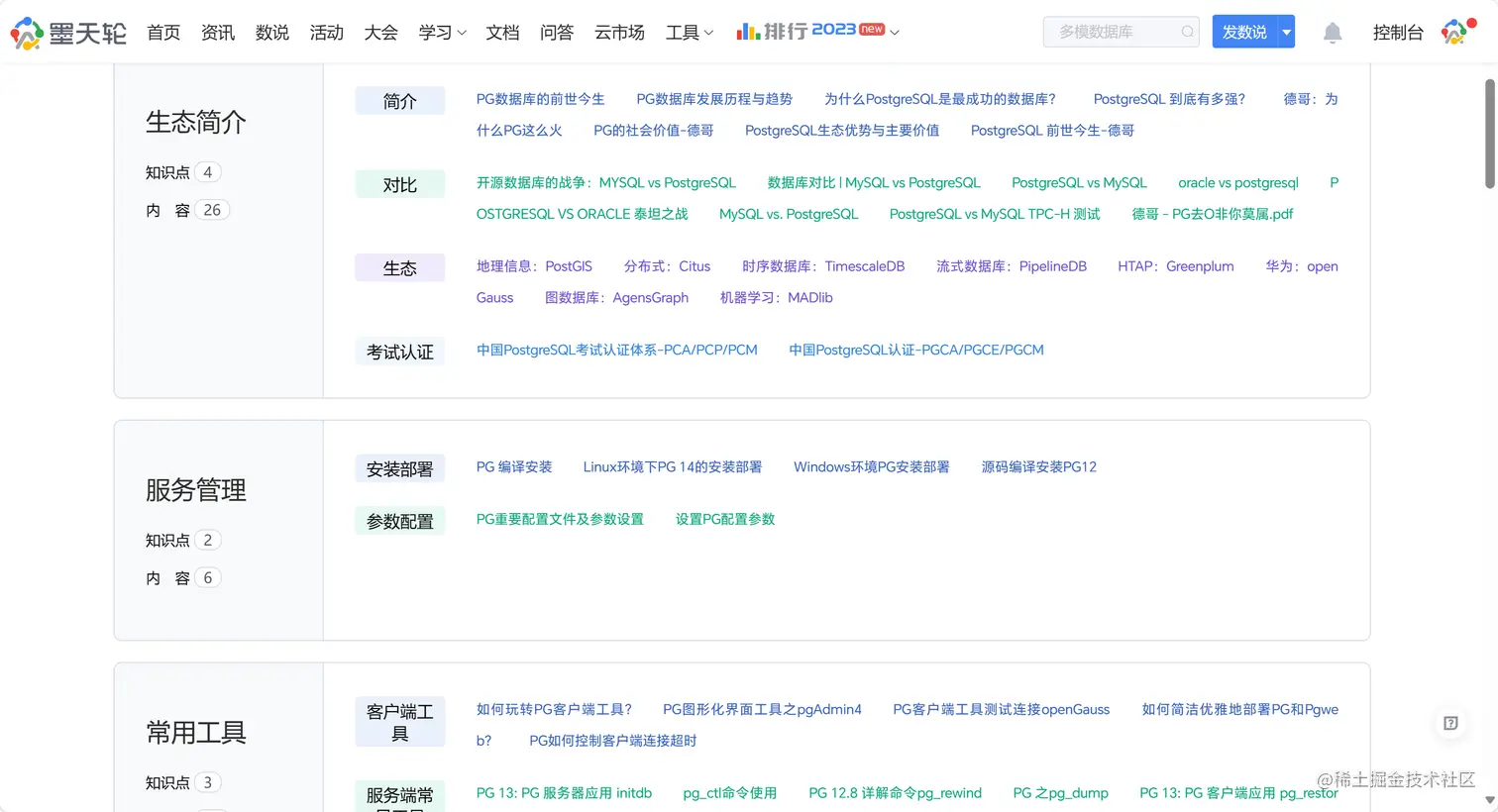
Task: Select the 客户端工具 category tag
Action: click(x=400, y=723)
